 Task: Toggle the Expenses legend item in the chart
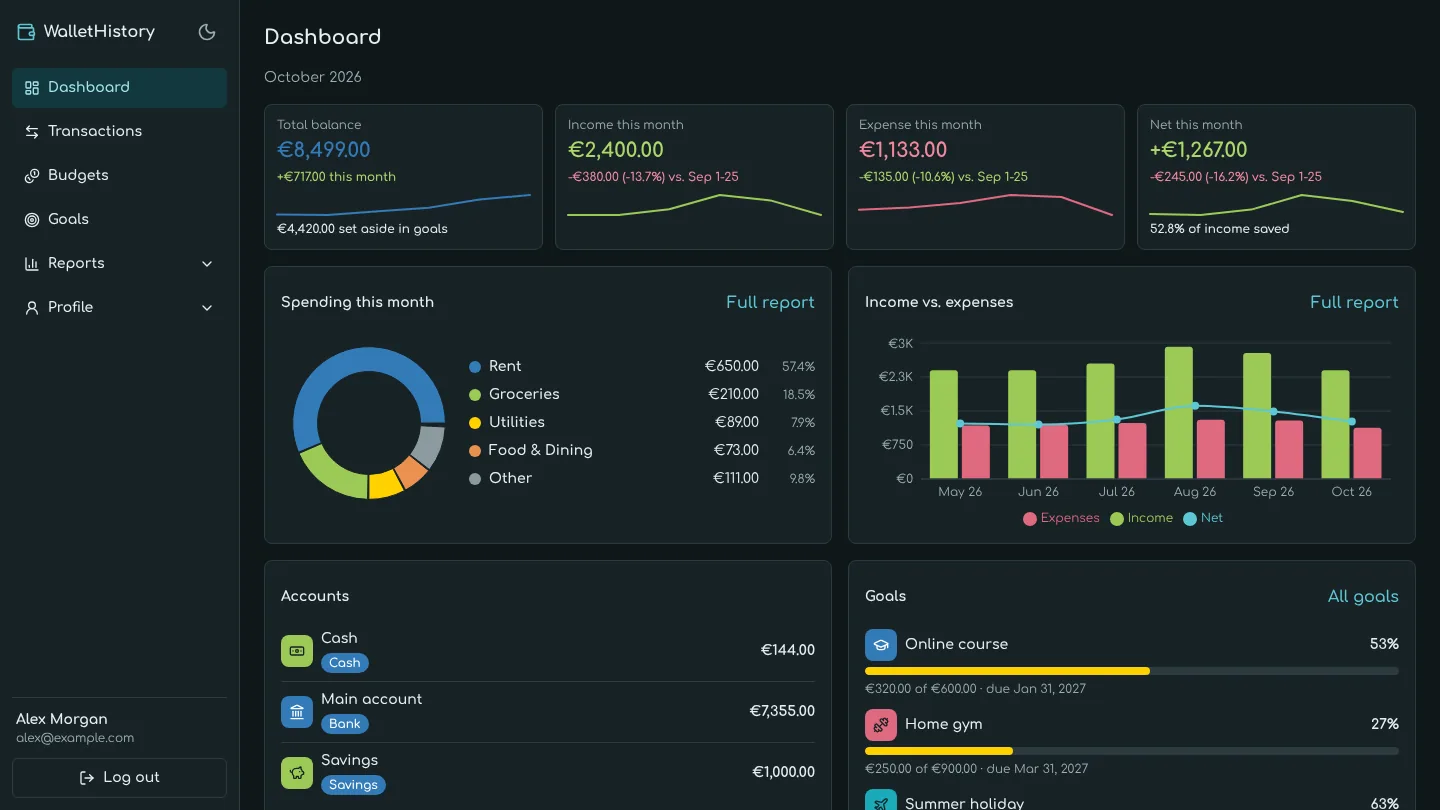tap(1061, 519)
